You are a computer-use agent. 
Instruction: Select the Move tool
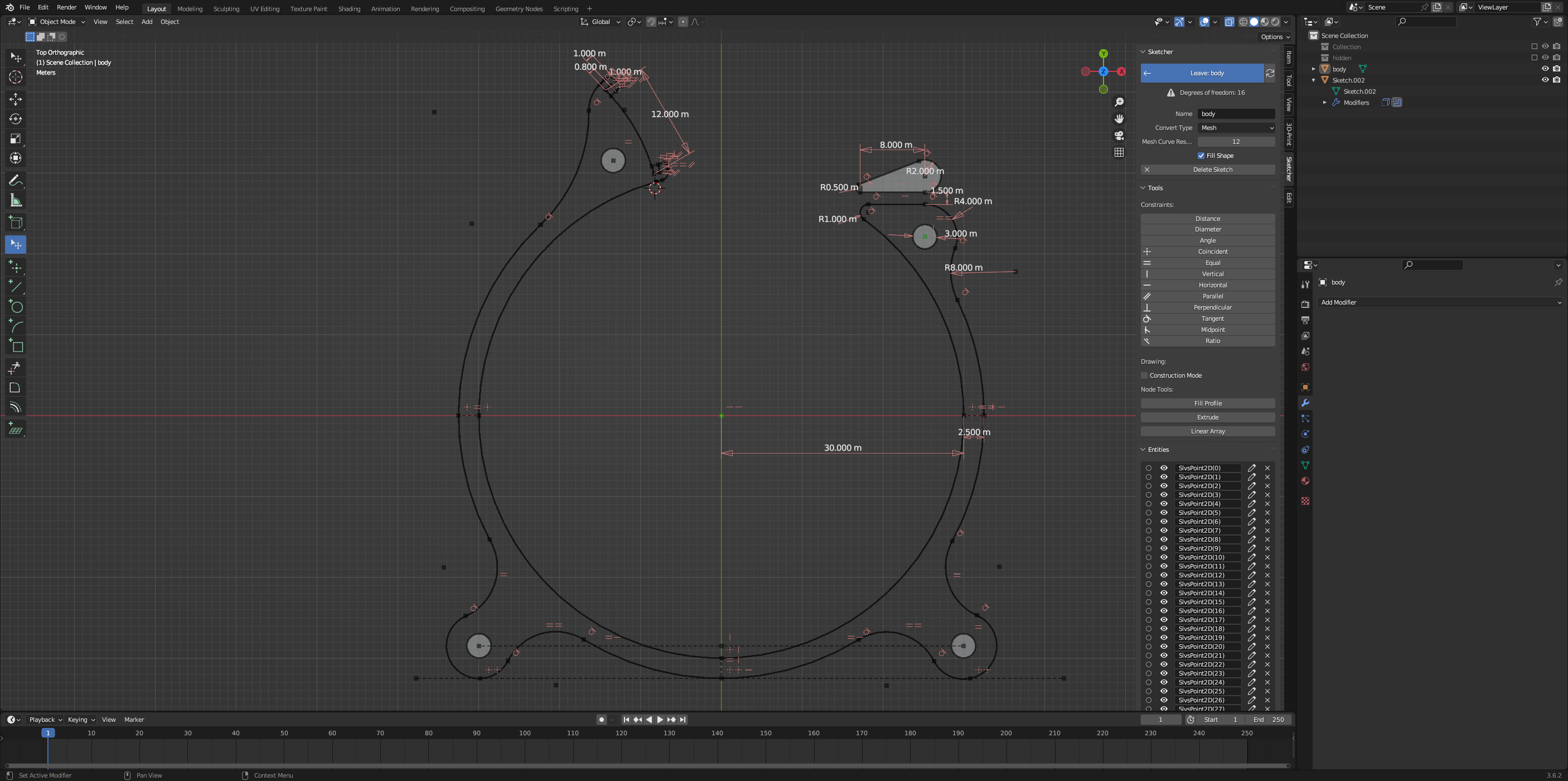click(16, 99)
